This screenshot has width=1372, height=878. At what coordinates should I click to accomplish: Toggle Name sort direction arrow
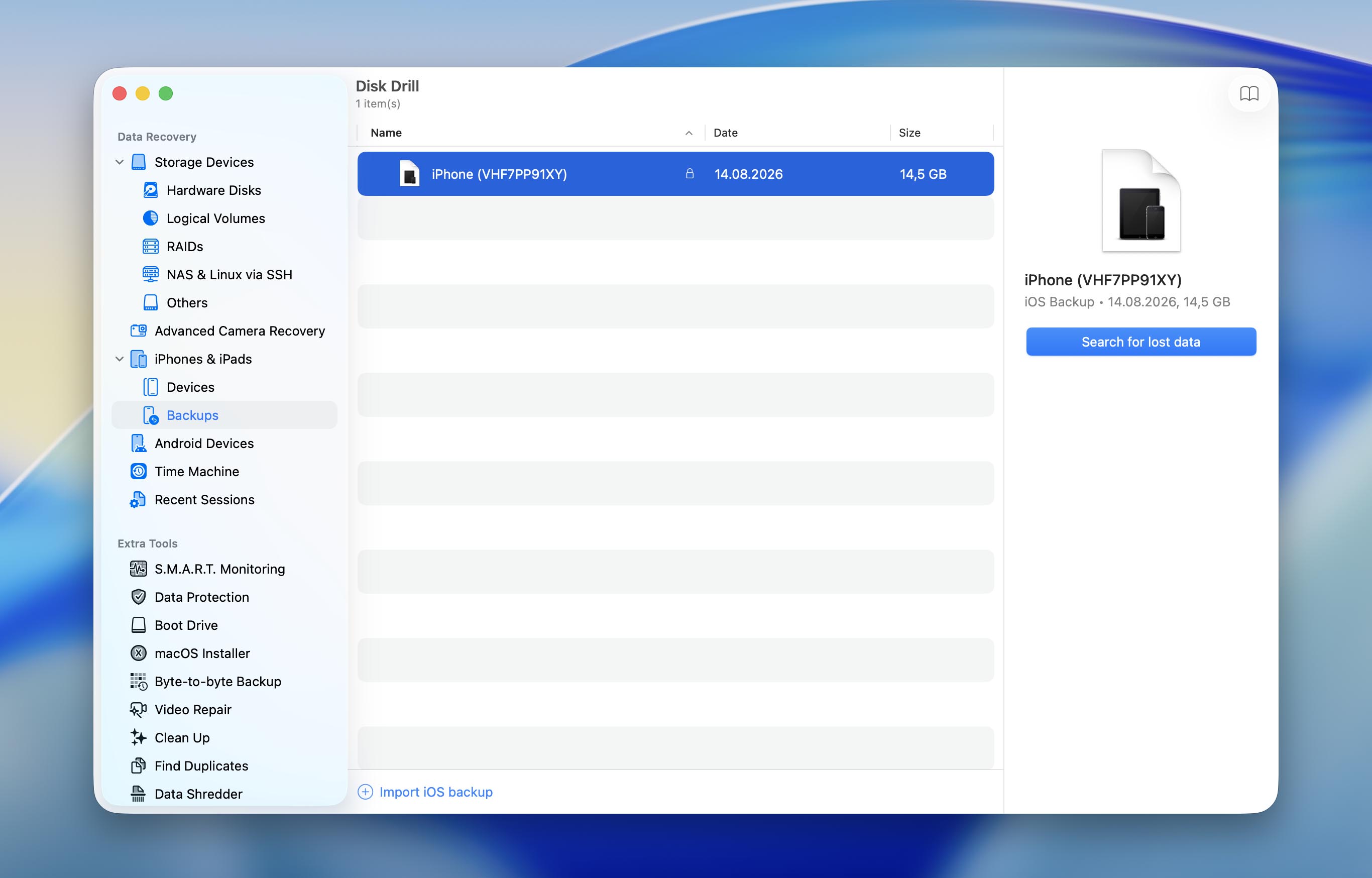coord(689,133)
